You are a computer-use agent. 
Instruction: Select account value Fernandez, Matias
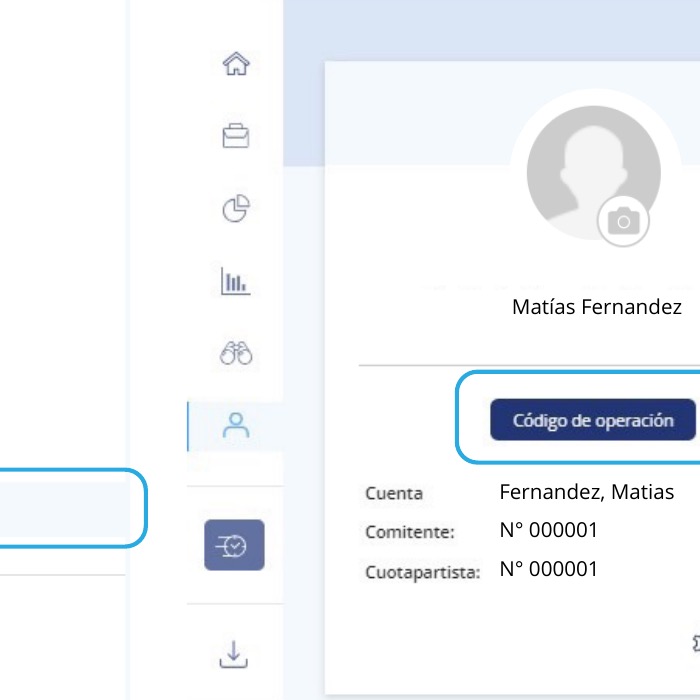tap(587, 492)
